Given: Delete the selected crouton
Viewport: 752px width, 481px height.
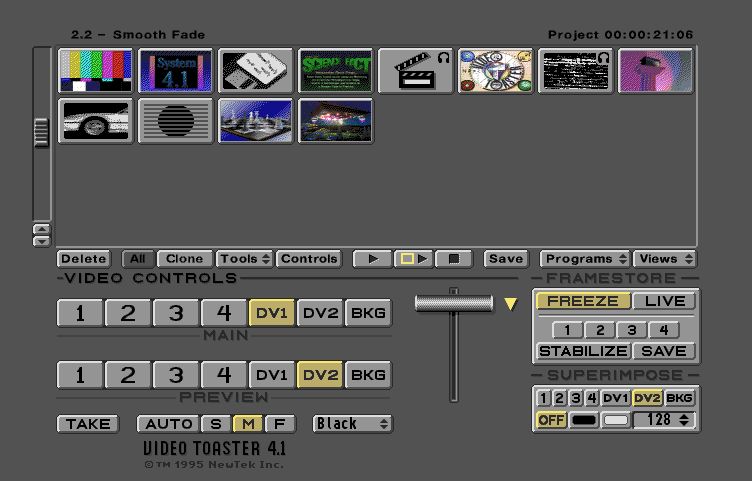Looking at the screenshot, I should tap(83, 259).
